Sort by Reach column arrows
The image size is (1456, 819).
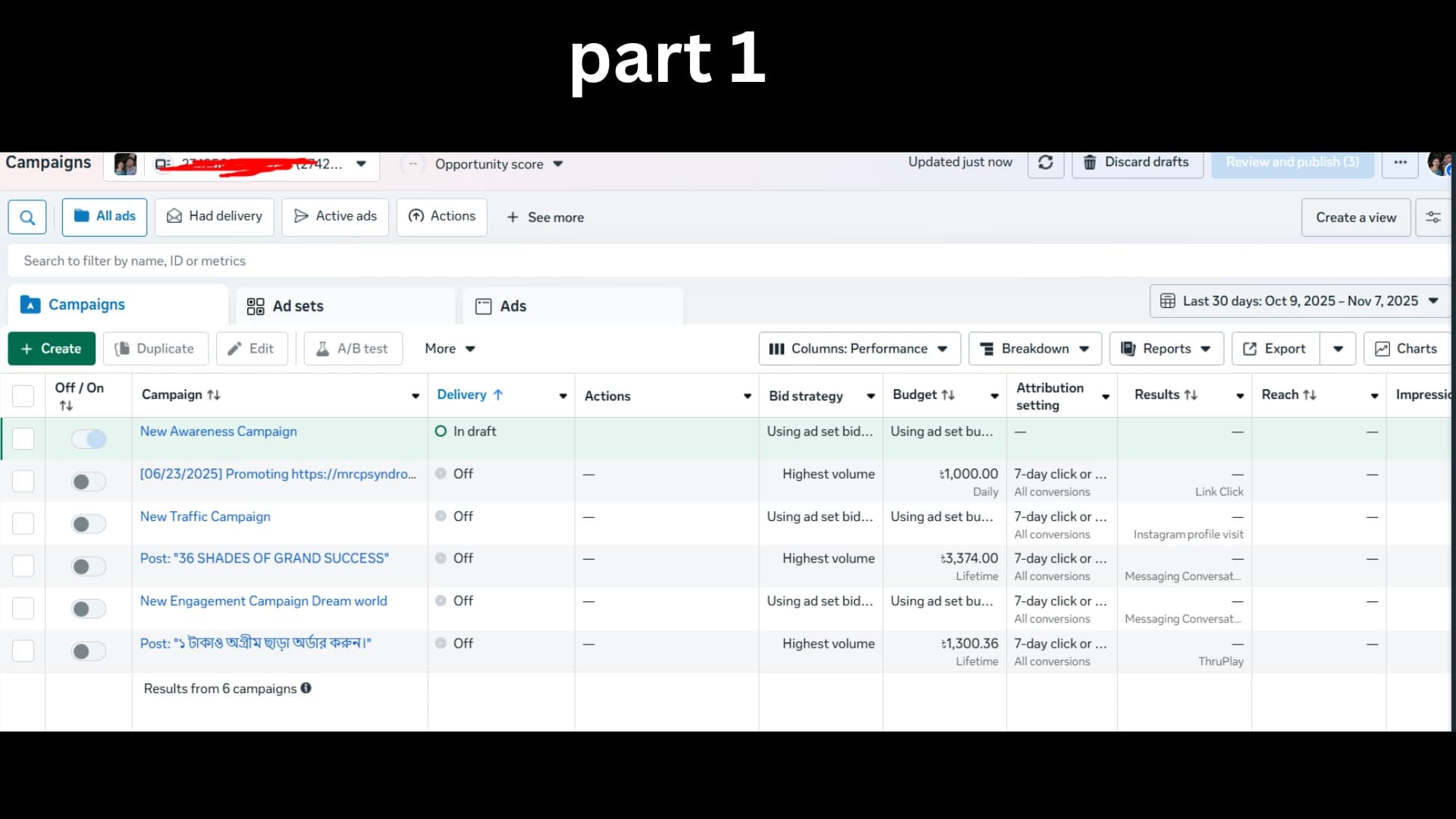[1310, 394]
